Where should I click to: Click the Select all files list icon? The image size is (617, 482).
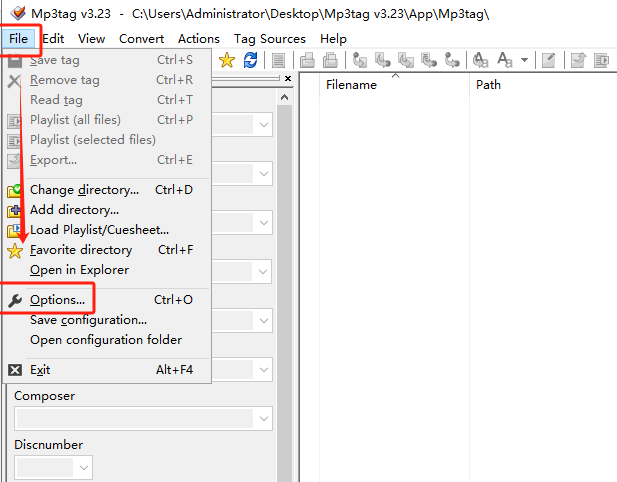[x=279, y=61]
